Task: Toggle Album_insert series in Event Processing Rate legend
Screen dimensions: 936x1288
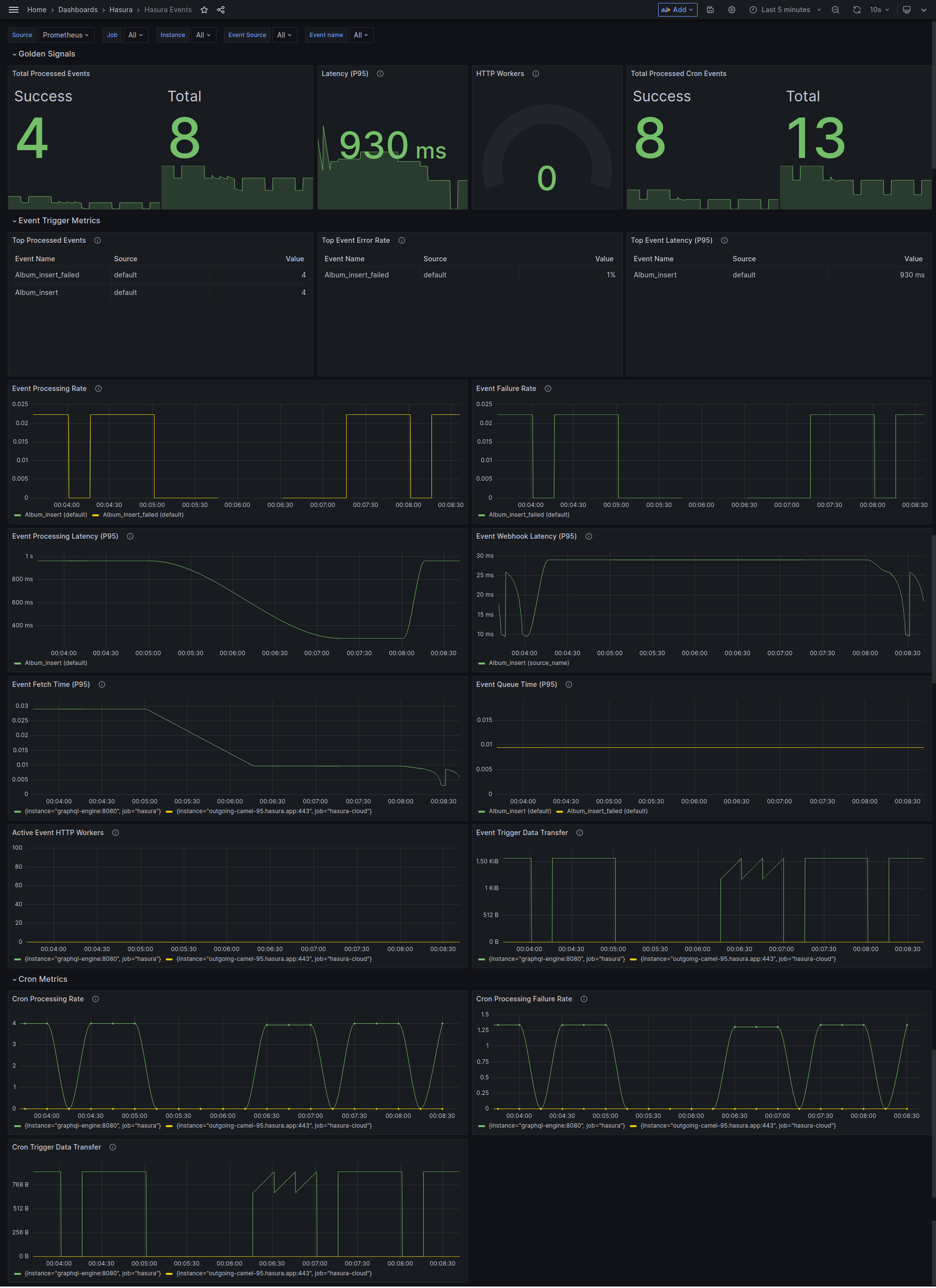Action: coord(56,515)
